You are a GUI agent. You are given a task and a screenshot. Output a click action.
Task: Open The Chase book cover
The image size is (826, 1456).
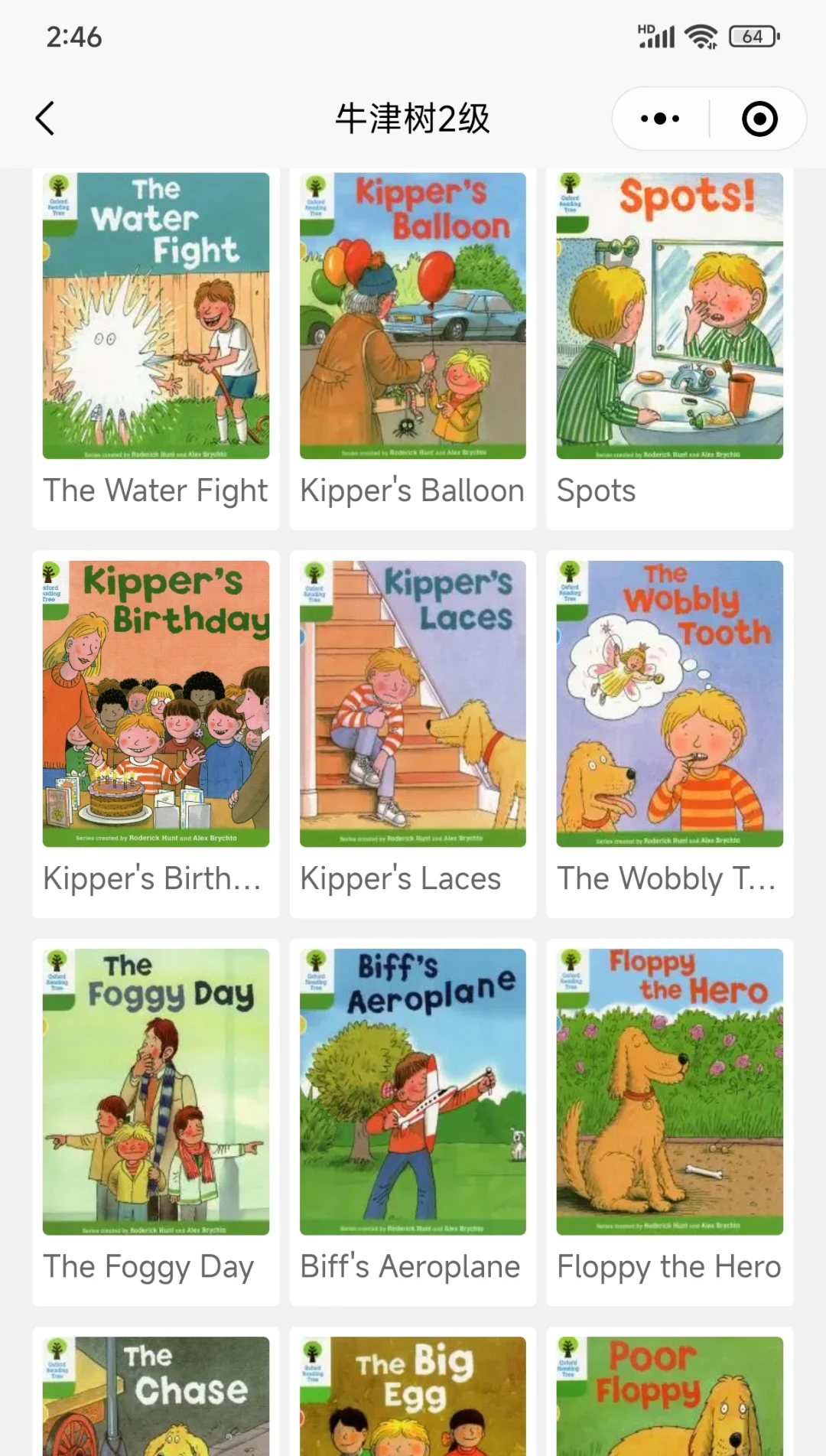(156, 1396)
